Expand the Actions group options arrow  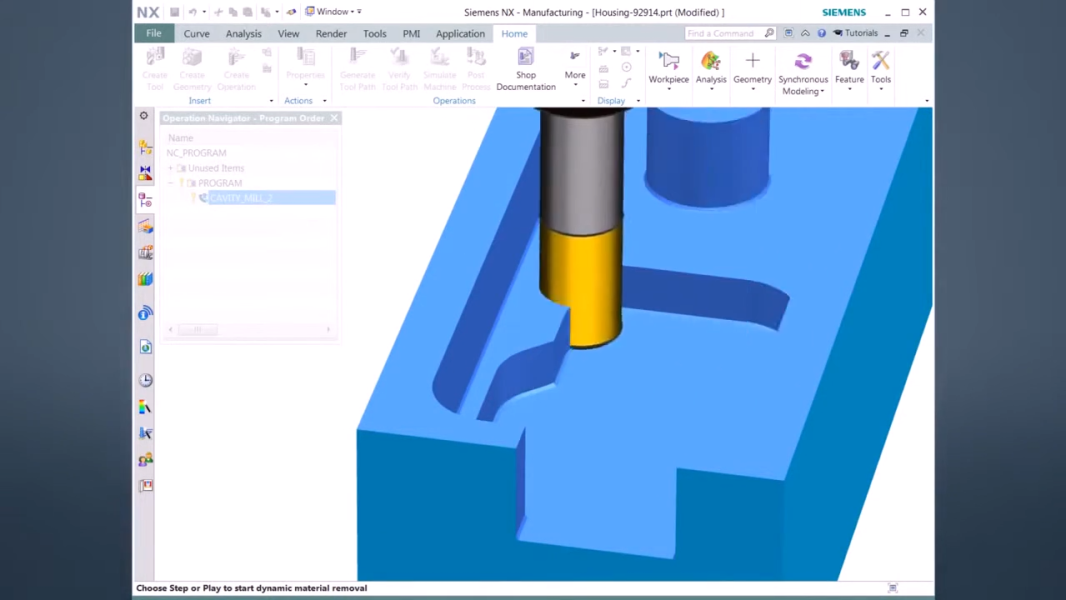(x=324, y=101)
